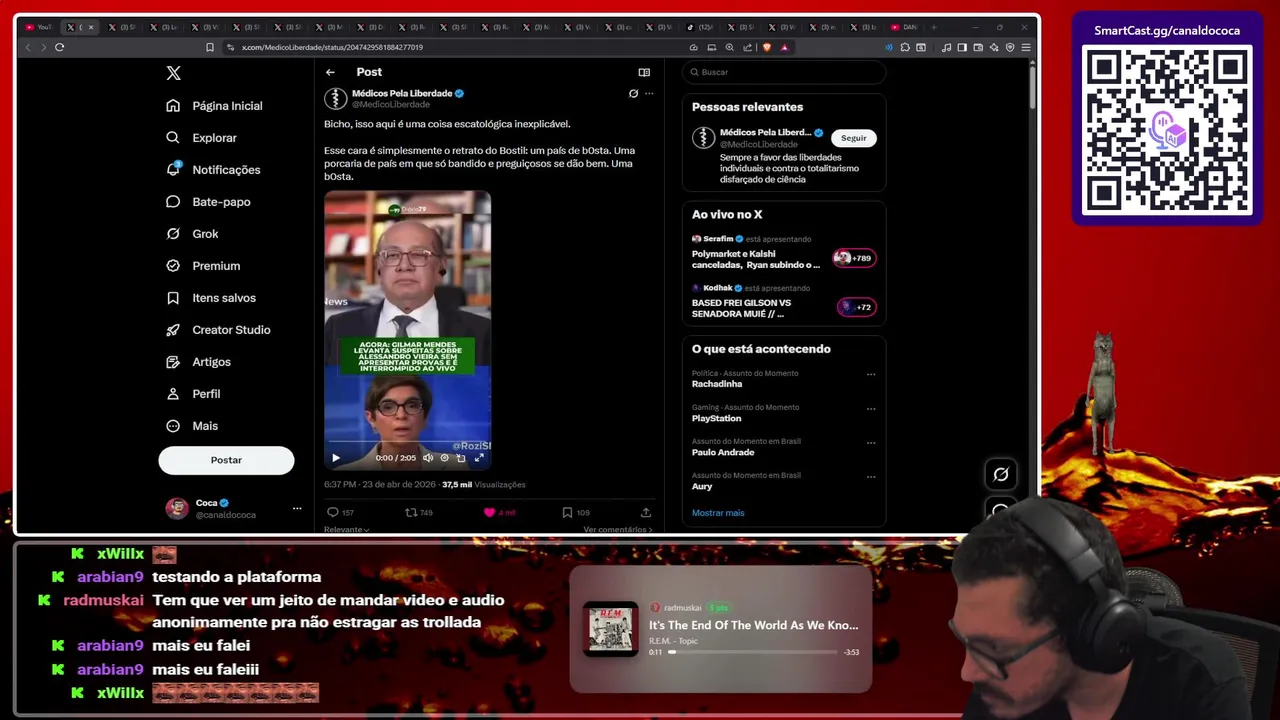Open the post's more options ellipsis

pos(649,93)
